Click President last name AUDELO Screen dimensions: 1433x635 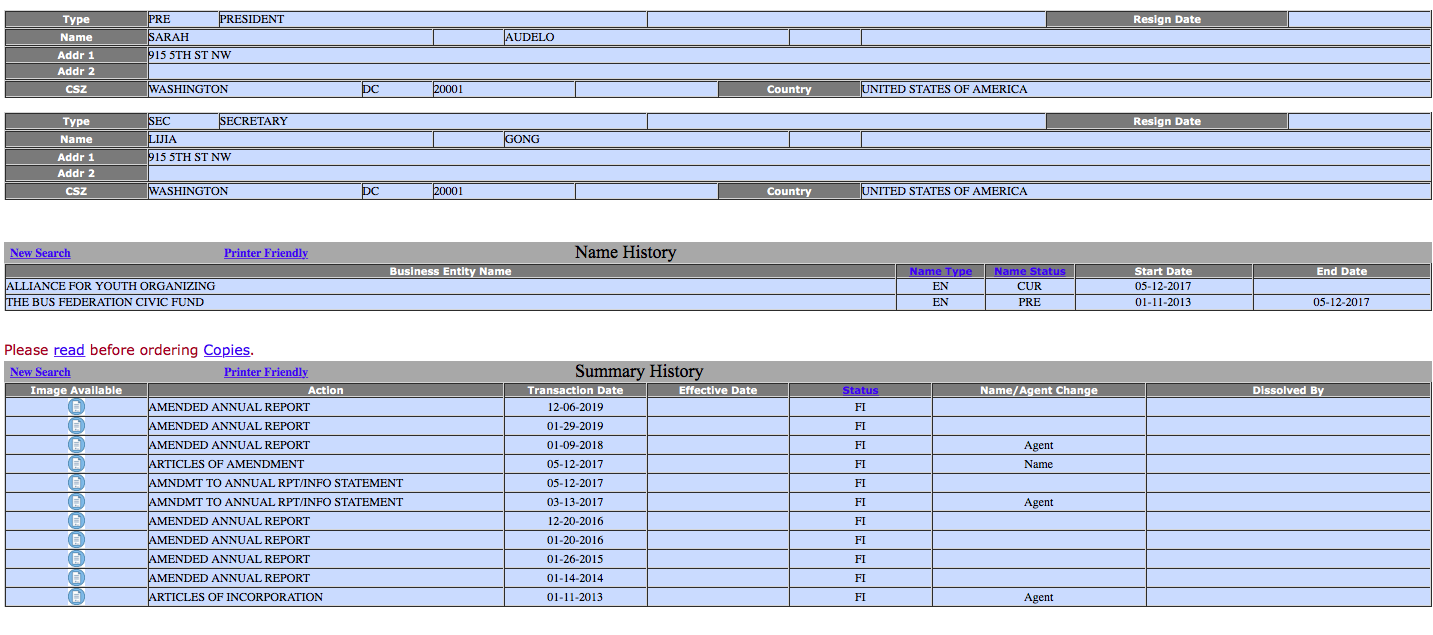[x=529, y=37]
